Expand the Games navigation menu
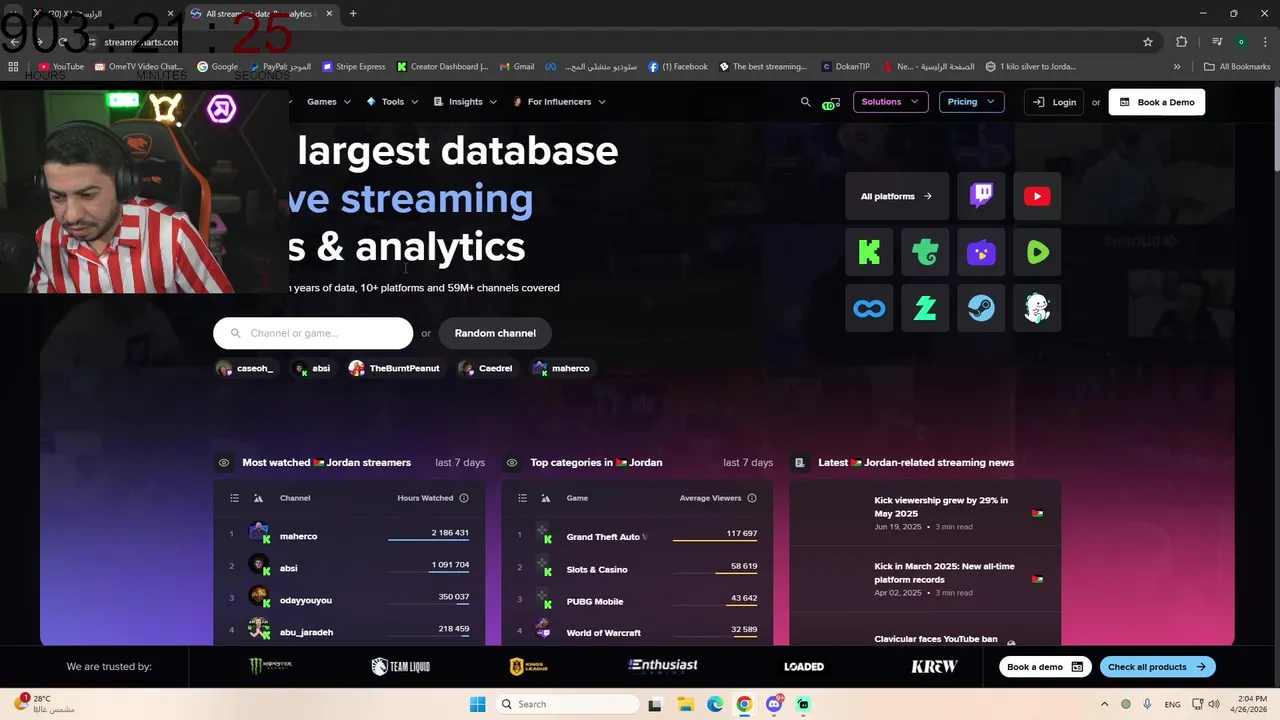The width and height of the screenshot is (1280, 720). point(329,102)
